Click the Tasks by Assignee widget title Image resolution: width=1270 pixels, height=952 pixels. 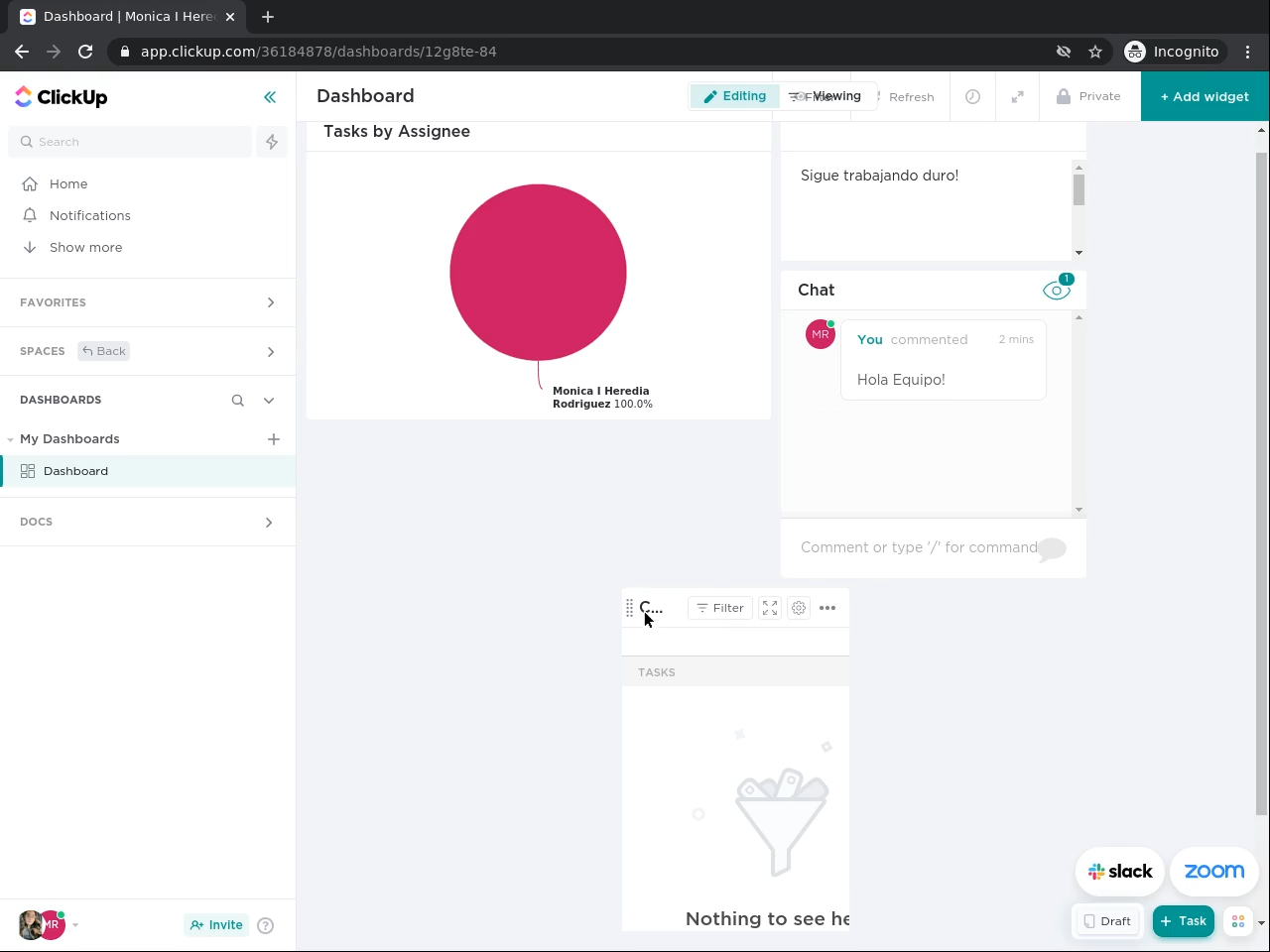tap(397, 131)
